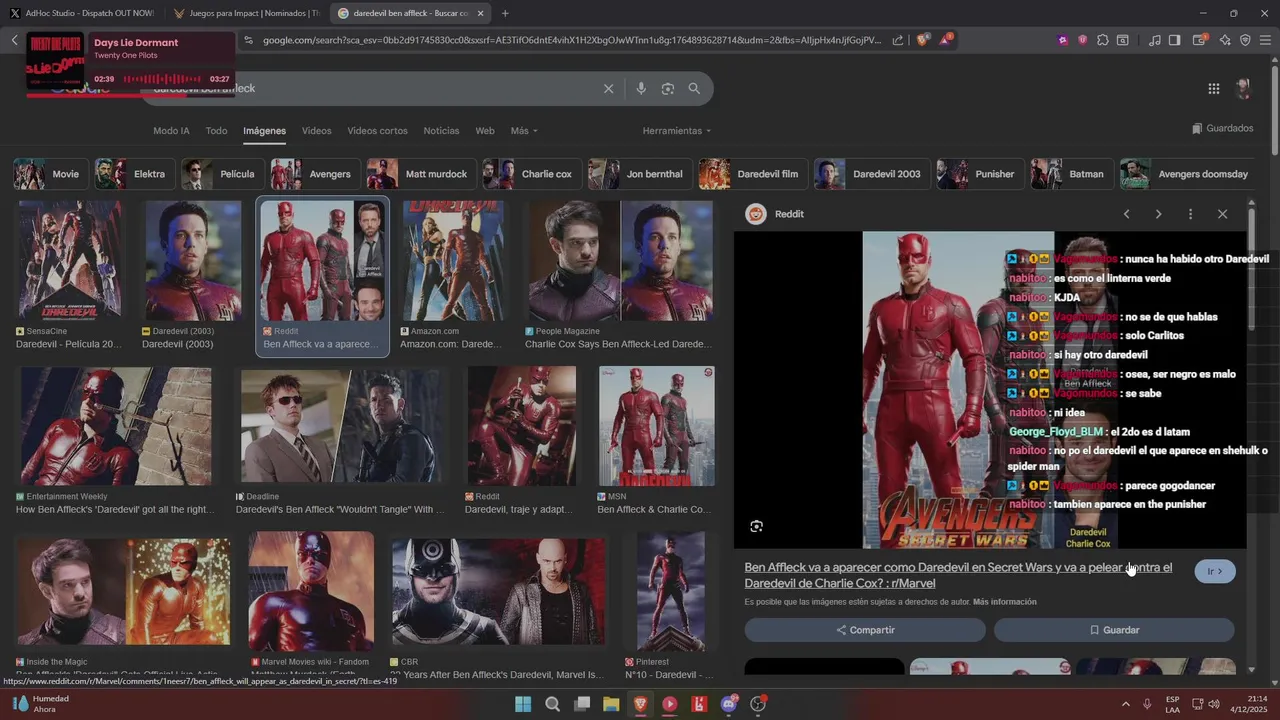Expand hidden system tray icons
This screenshot has height=720, width=1280.
tap(1126, 704)
